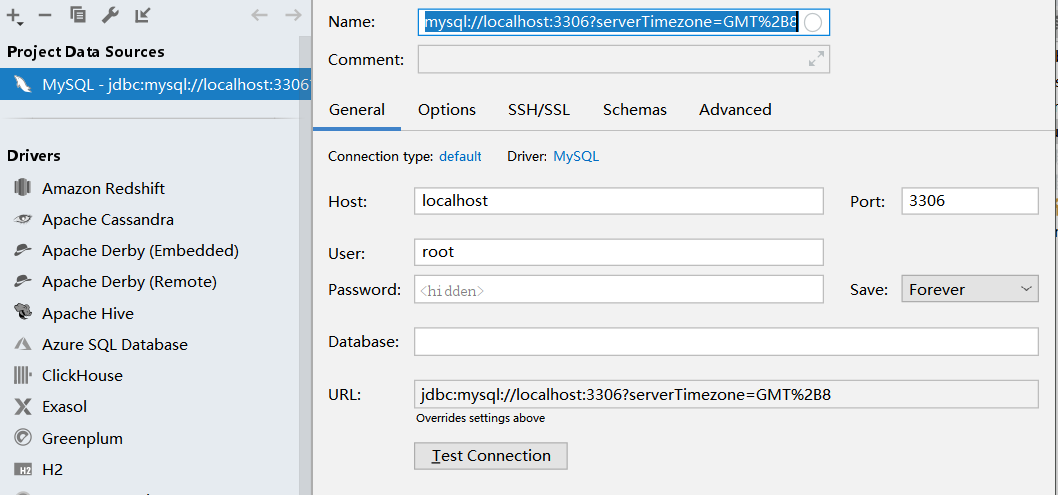
Task: Click the make global arrow icon
Action: click(142, 15)
